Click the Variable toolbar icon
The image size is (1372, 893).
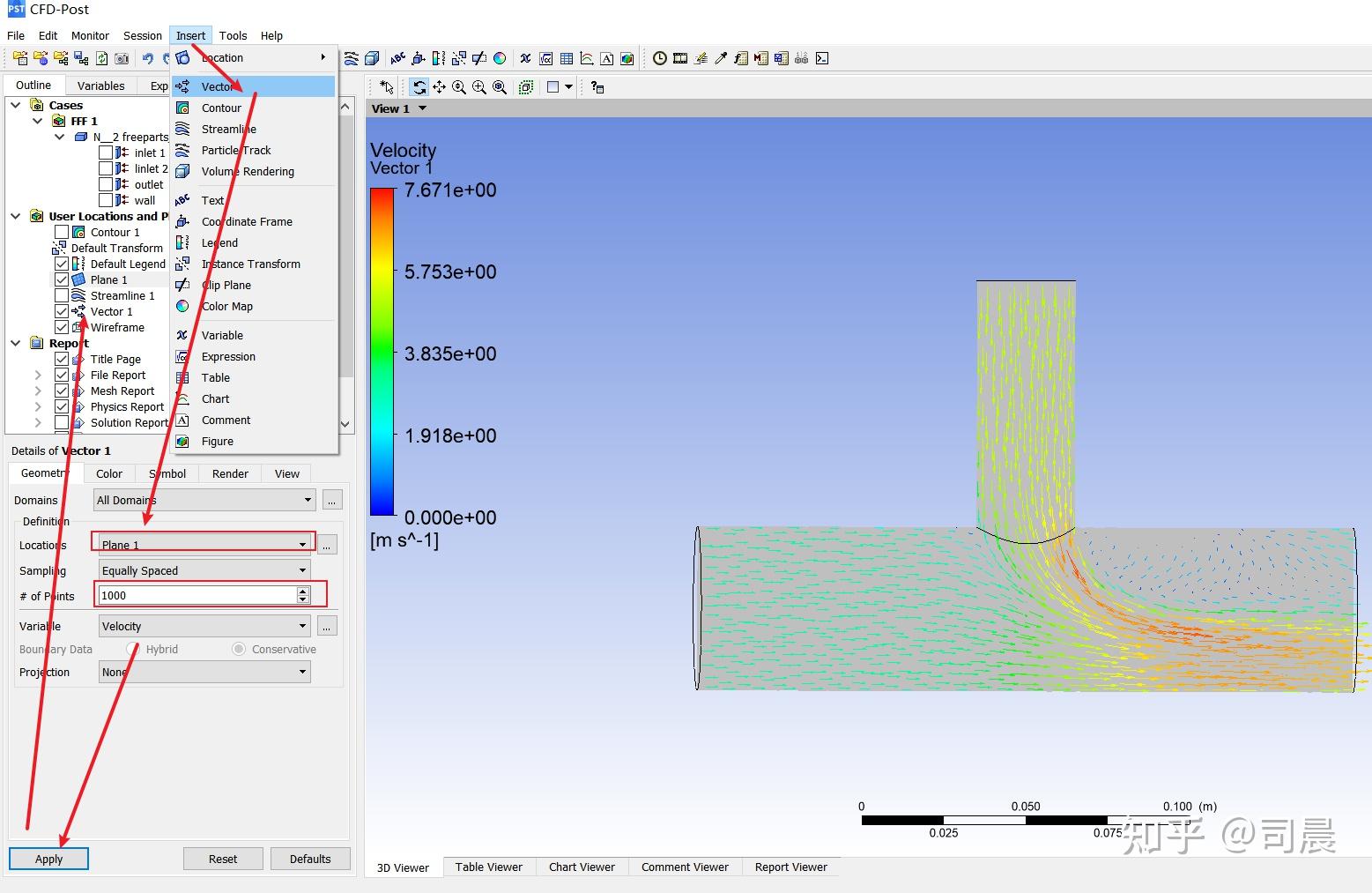point(526,59)
